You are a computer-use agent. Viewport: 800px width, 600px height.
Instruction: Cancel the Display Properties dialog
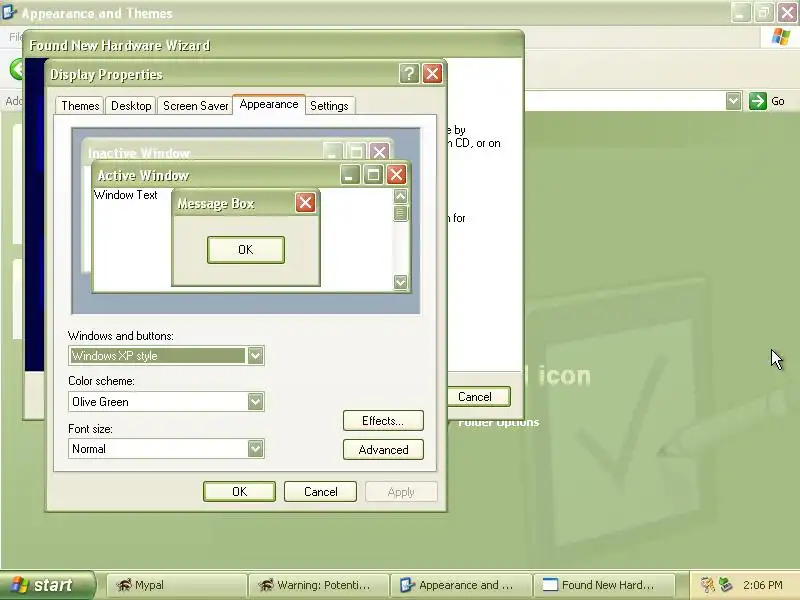coord(320,491)
